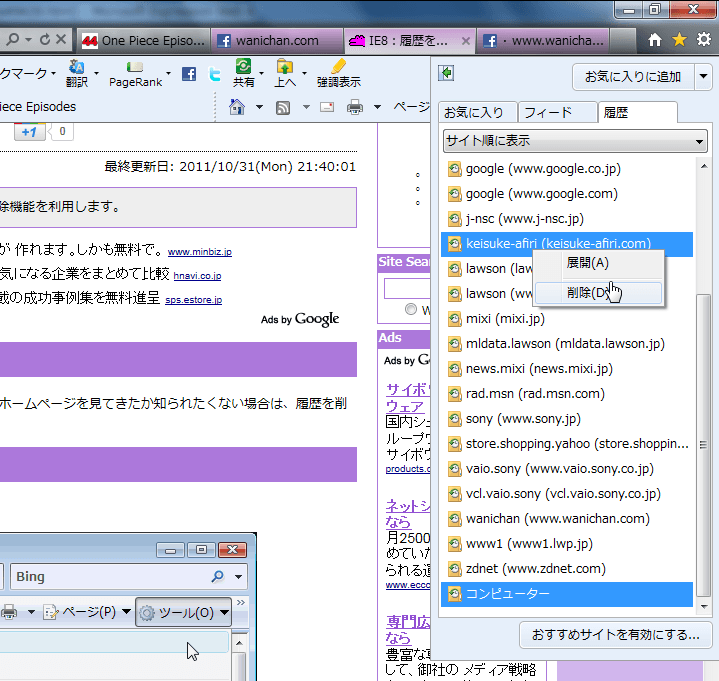The height and width of the screenshot is (681, 719).
Task: Open the Bing search provider dropdown arrow
Action: coord(238,576)
